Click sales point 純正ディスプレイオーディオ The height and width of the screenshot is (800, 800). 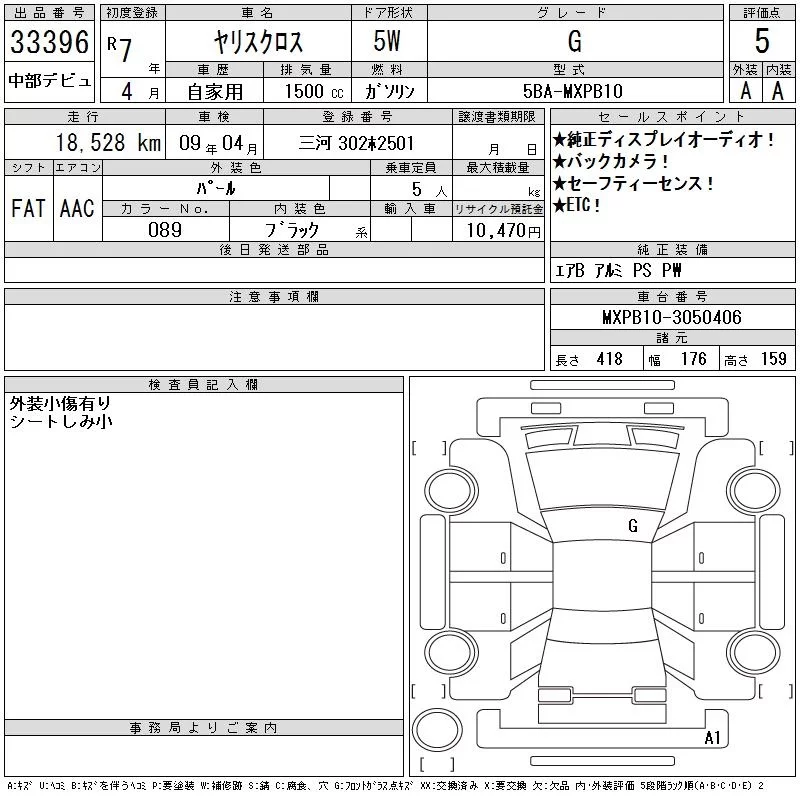[x=664, y=139]
